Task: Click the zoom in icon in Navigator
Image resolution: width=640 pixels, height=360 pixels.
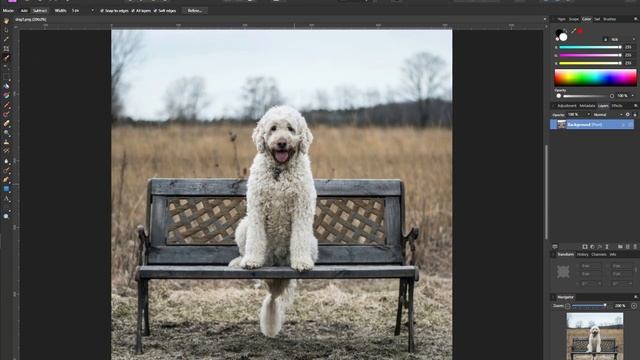Action: (634, 306)
